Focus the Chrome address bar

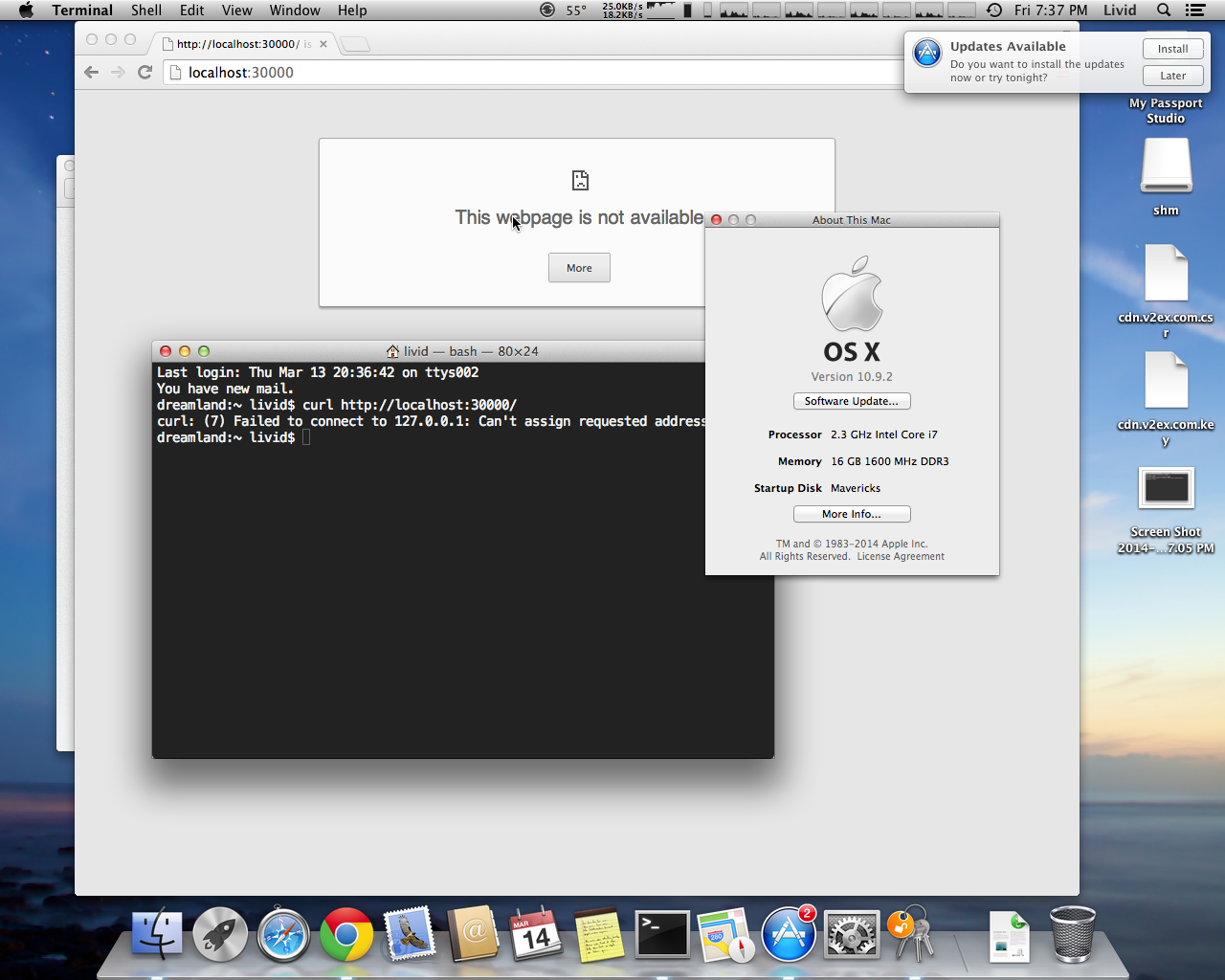click(536, 72)
